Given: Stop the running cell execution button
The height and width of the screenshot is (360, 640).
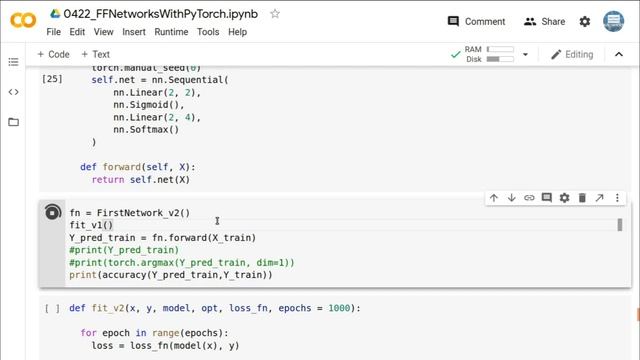Looking at the screenshot, I should pos(52,213).
